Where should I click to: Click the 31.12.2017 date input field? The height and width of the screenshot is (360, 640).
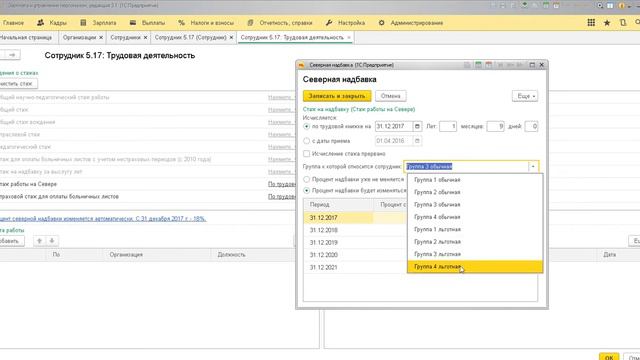(394, 127)
